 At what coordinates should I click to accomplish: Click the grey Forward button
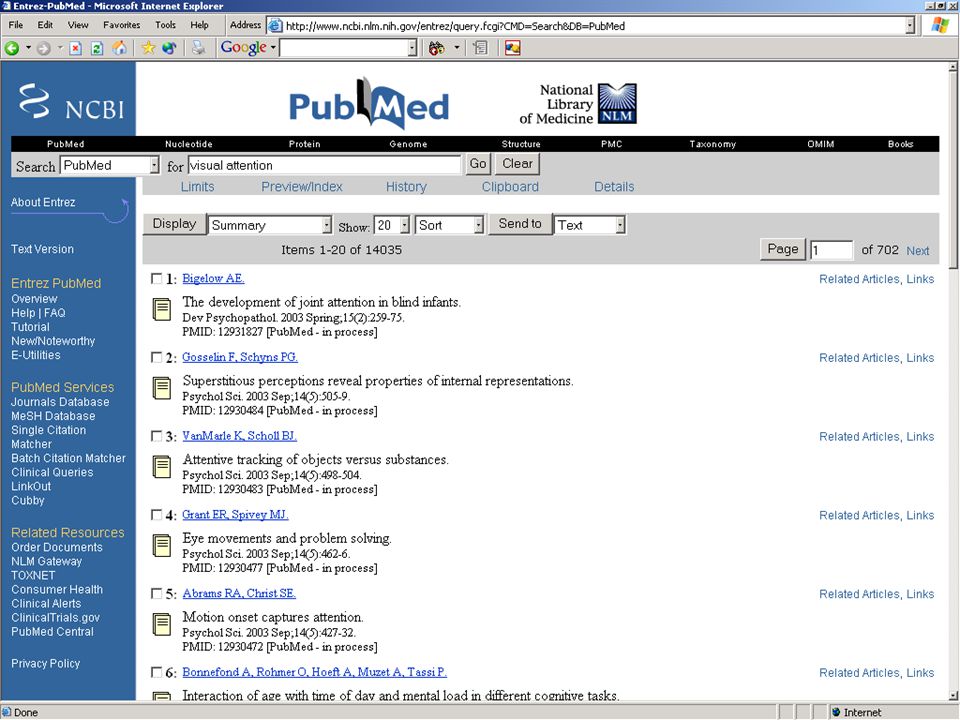point(43,48)
